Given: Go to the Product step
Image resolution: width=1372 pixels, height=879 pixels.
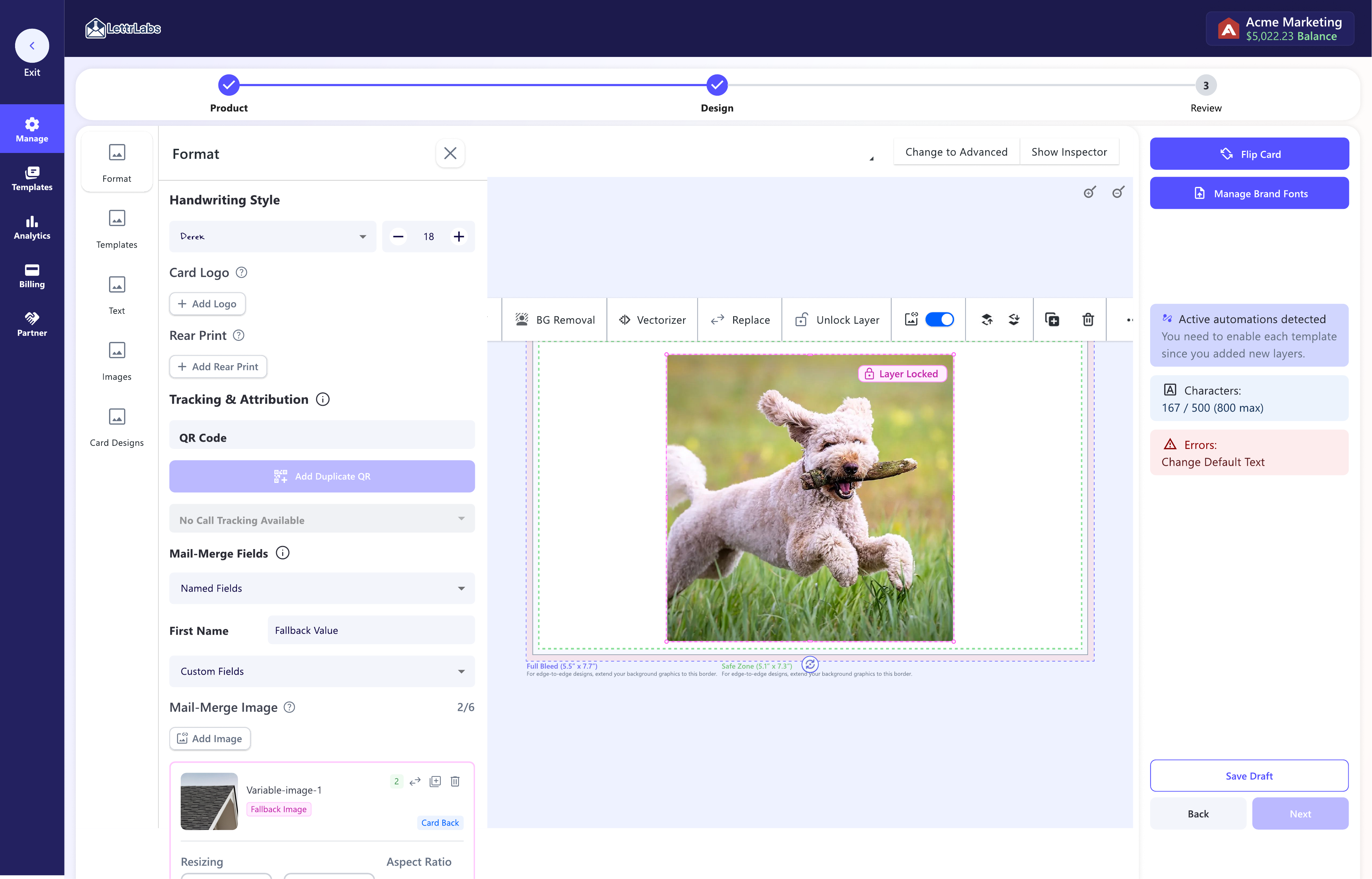Looking at the screenshot, I should (229, 86).
